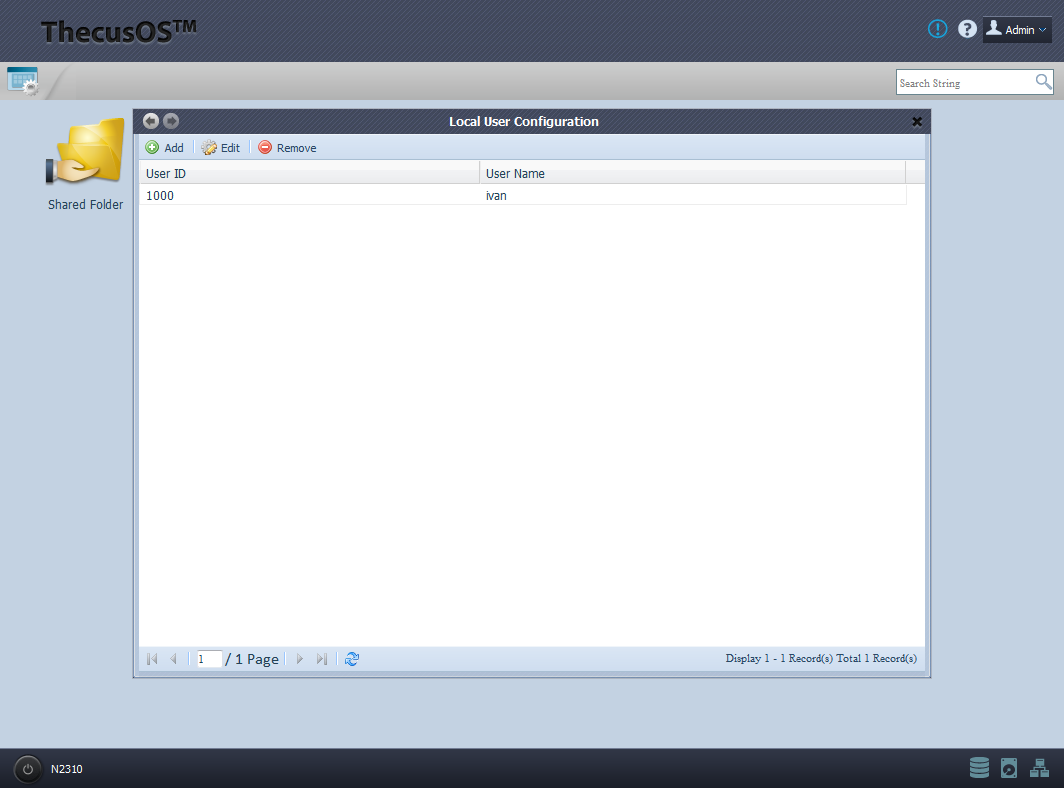Click the system notification alert icon
The width and height of the screenshot is (1064, 788).
coord(937,29)
